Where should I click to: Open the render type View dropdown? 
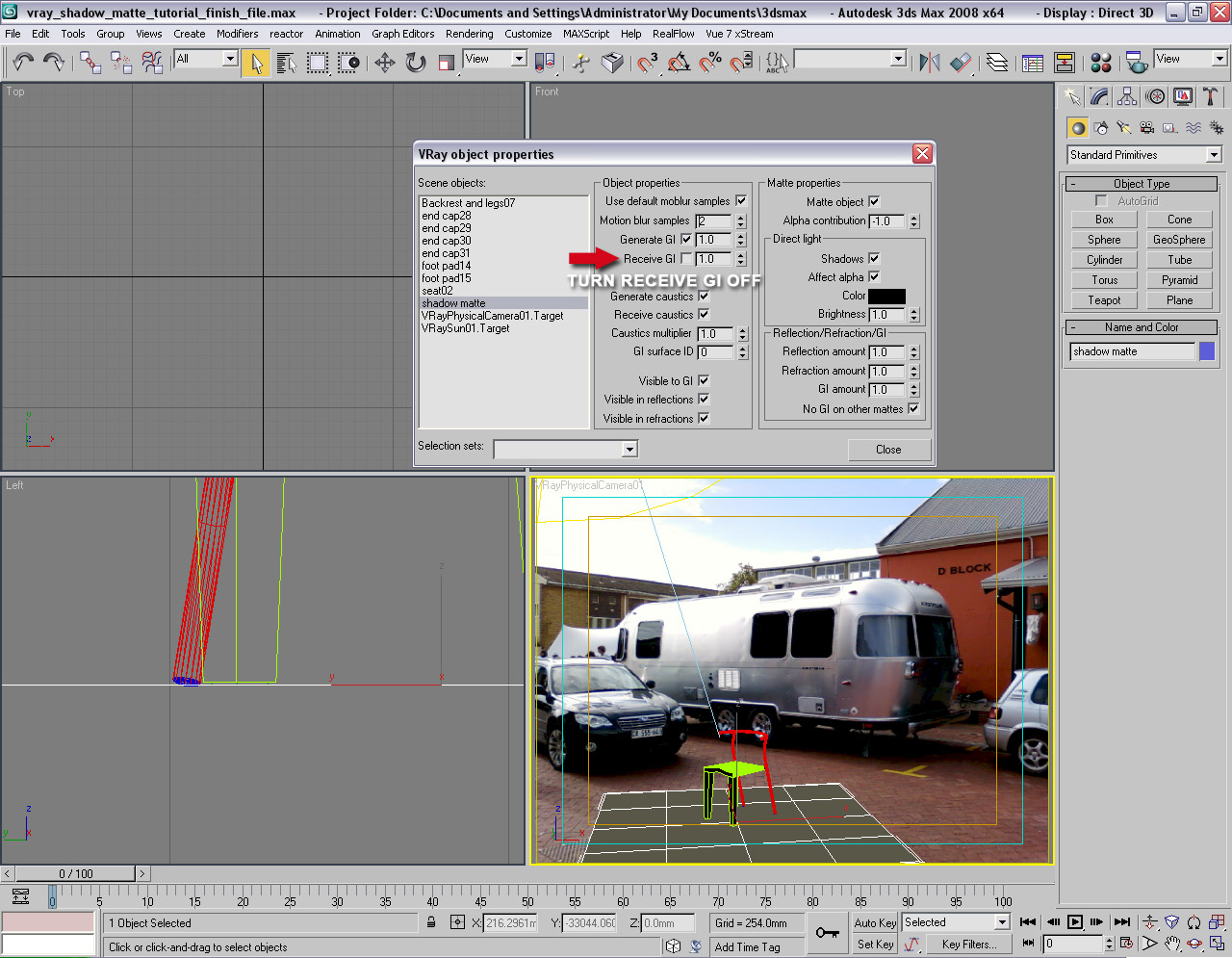pyautogui.click(x=1191, y=59)
